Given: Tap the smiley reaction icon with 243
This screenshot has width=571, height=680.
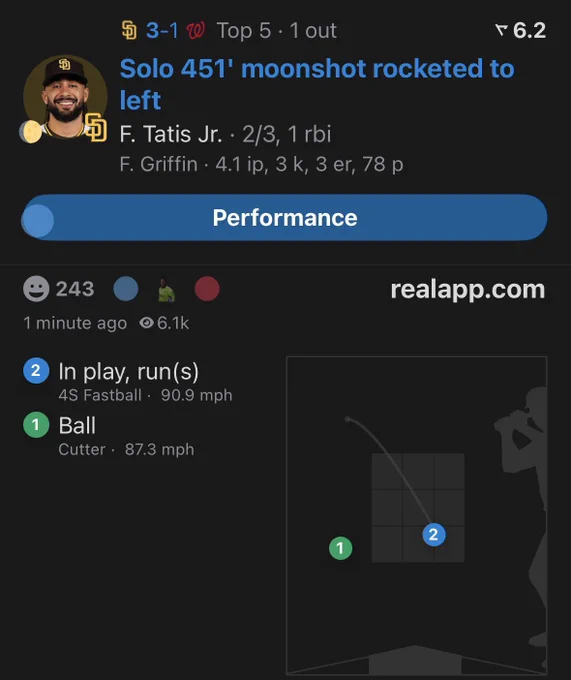Looking at the screenshot, I should pyautogui.click(x=36, y=288).
